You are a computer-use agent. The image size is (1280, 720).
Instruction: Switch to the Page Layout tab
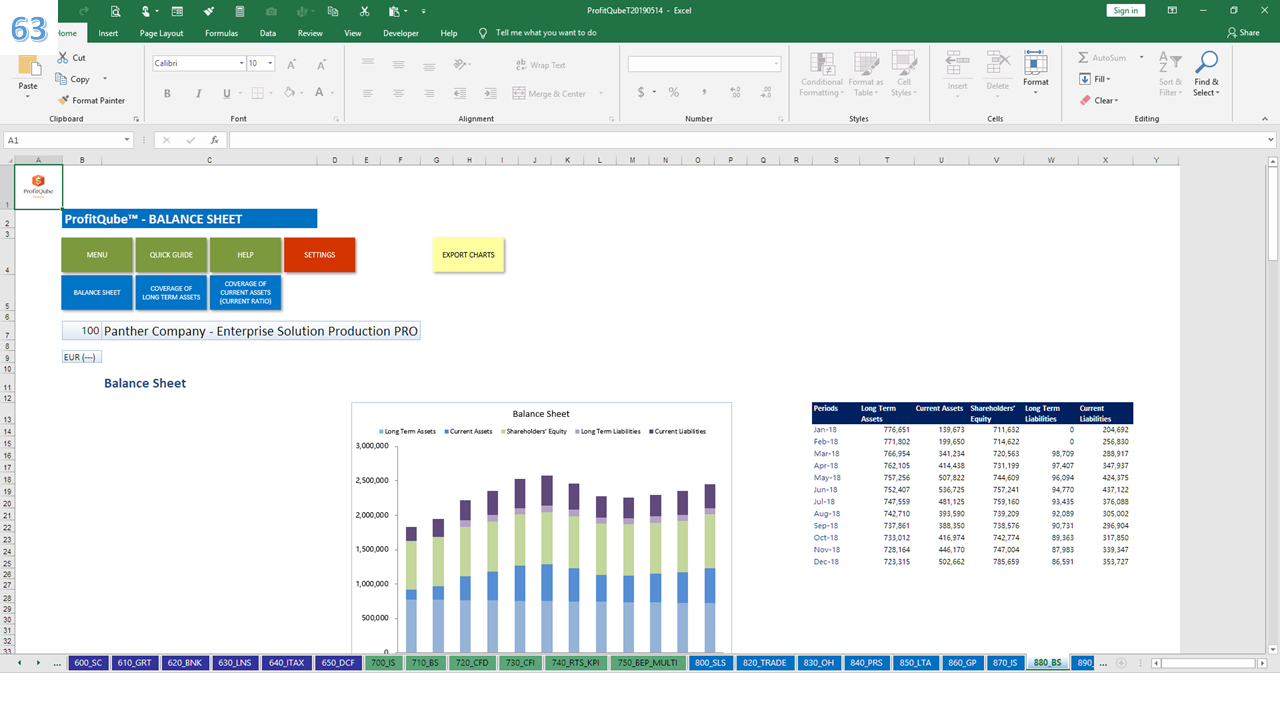point(161,33)
